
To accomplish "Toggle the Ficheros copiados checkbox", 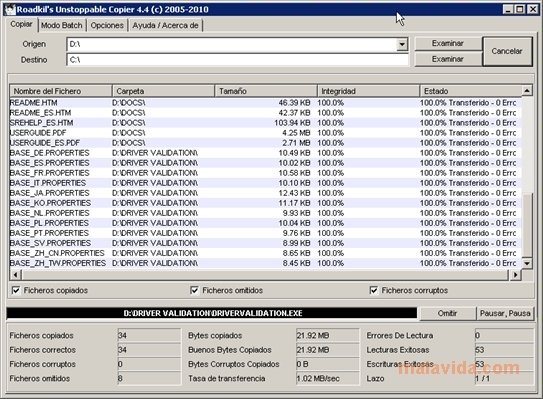I will coord(16,290).
